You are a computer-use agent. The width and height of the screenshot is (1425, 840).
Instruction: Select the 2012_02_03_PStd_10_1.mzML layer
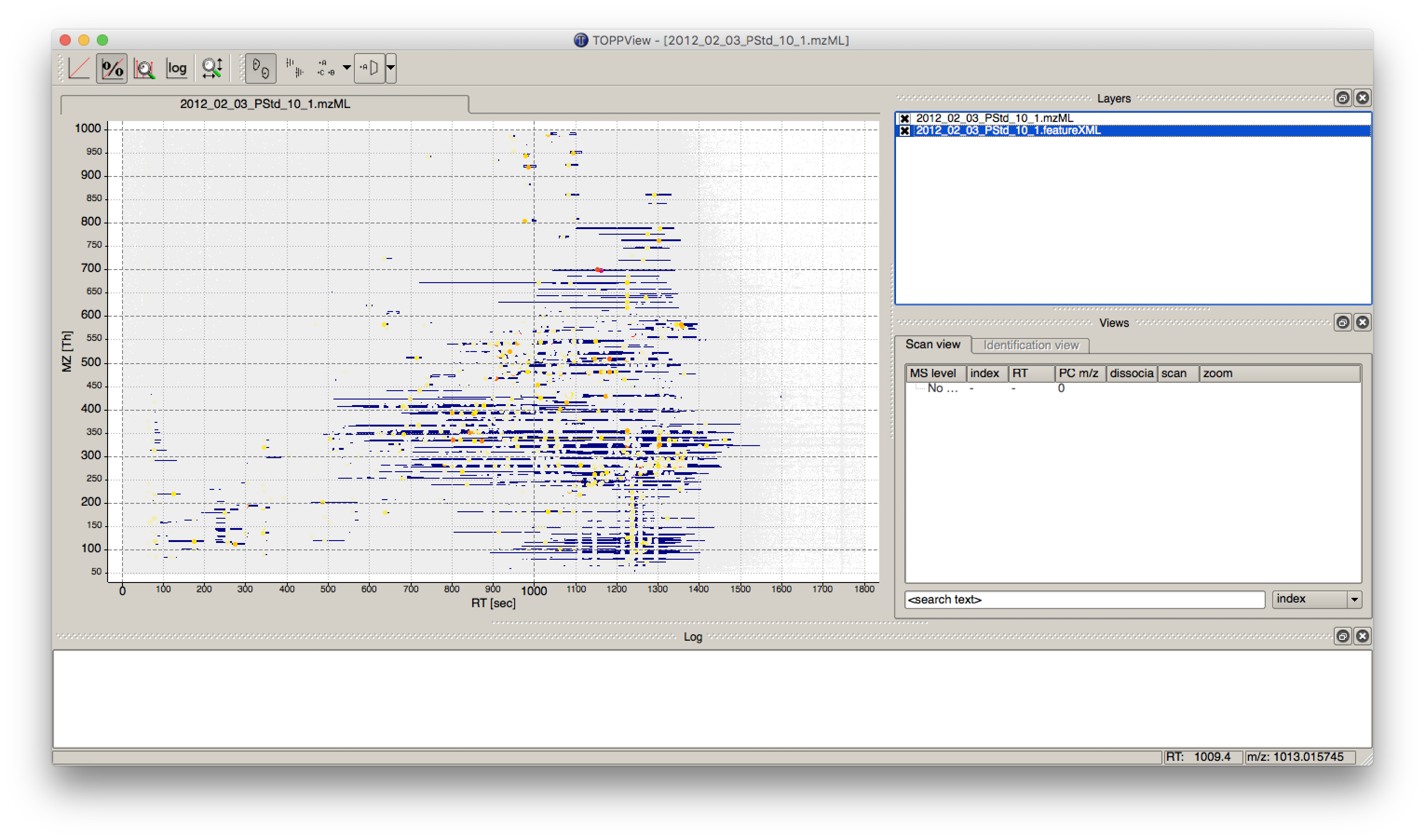[1133, 118]
